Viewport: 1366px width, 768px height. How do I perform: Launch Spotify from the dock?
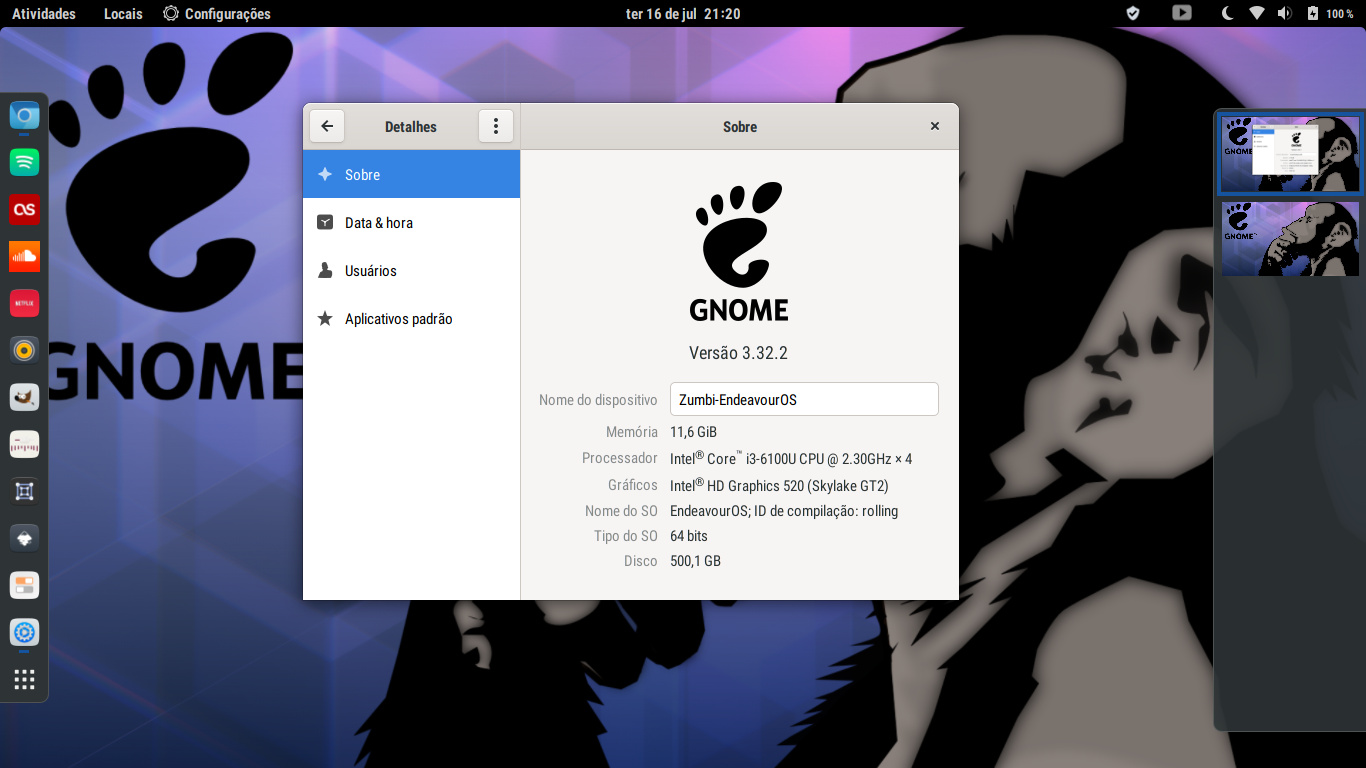point(25,161)
